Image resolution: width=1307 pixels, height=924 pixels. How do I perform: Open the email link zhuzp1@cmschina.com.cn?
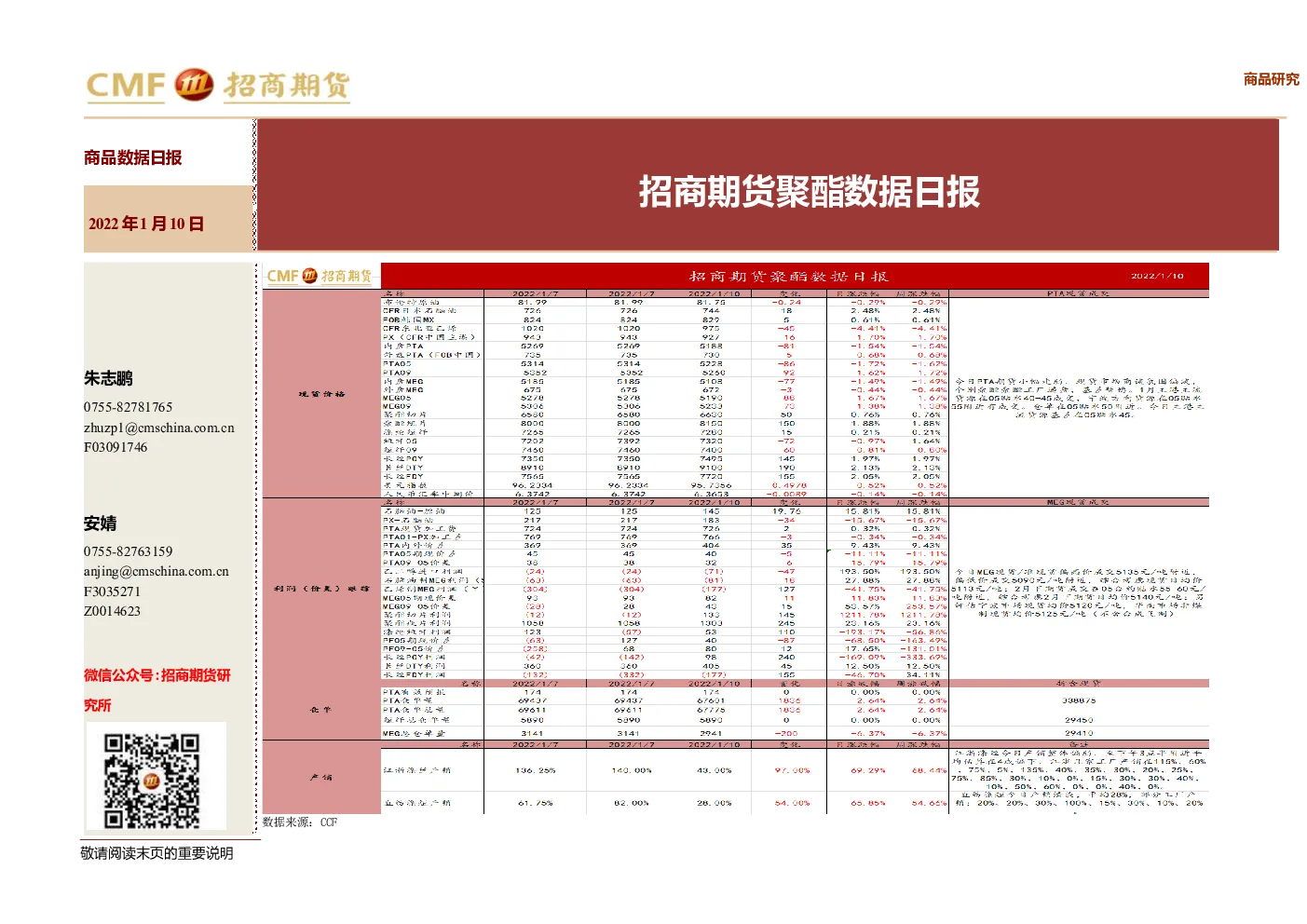(159, 428)
